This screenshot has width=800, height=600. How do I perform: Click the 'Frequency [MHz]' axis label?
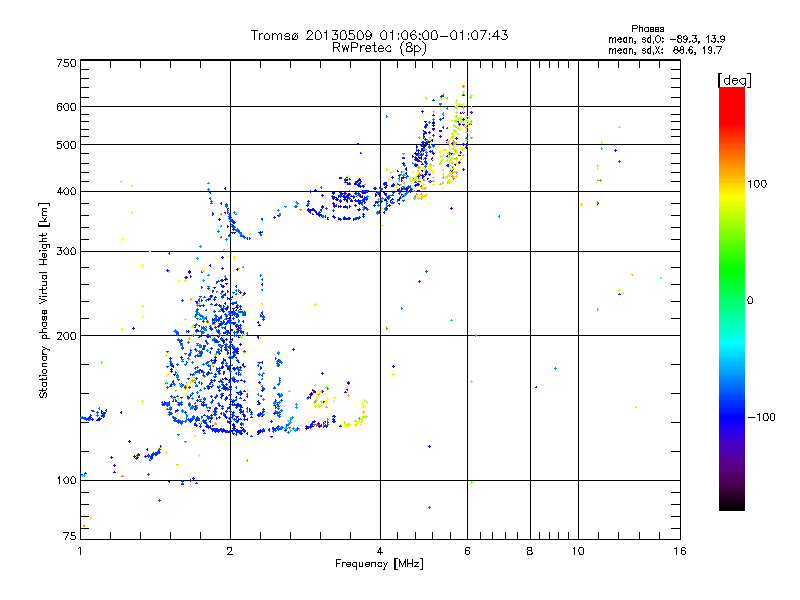click(x=379, y=564)
